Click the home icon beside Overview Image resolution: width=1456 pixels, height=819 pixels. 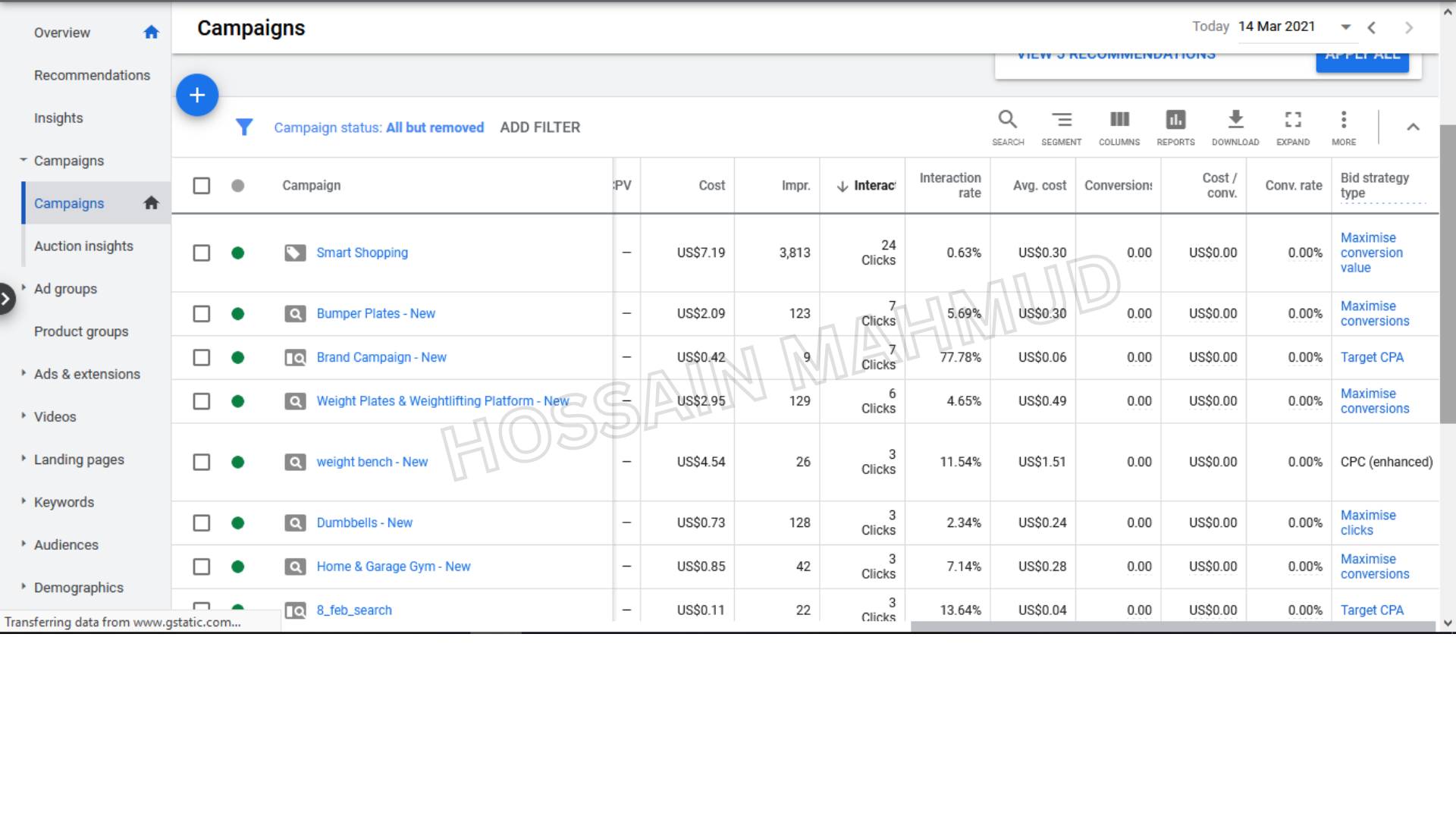click(152, 32)
